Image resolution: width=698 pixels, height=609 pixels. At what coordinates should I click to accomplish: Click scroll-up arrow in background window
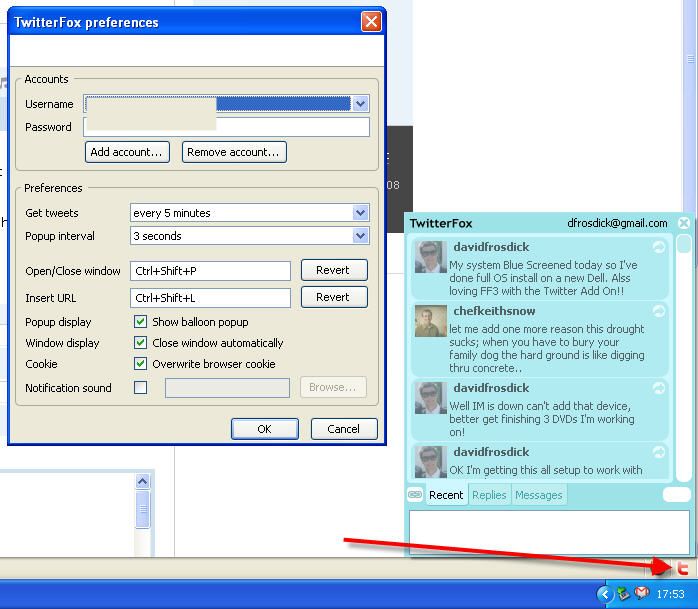point(142,481)
